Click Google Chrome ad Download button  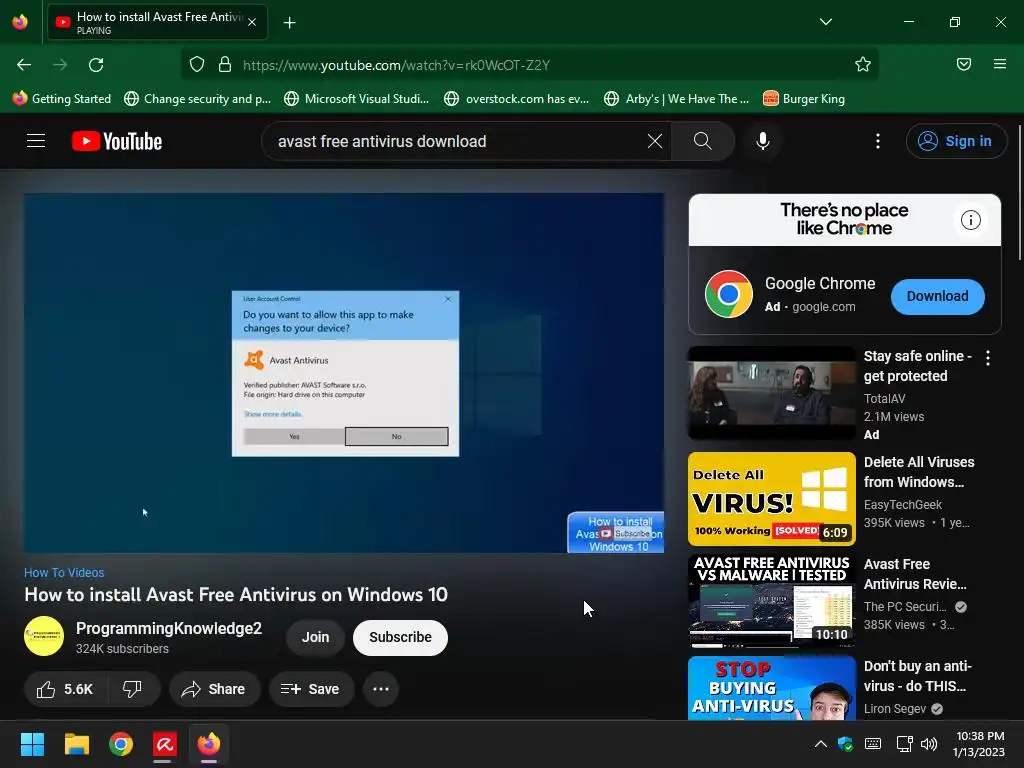pos(937,296)
